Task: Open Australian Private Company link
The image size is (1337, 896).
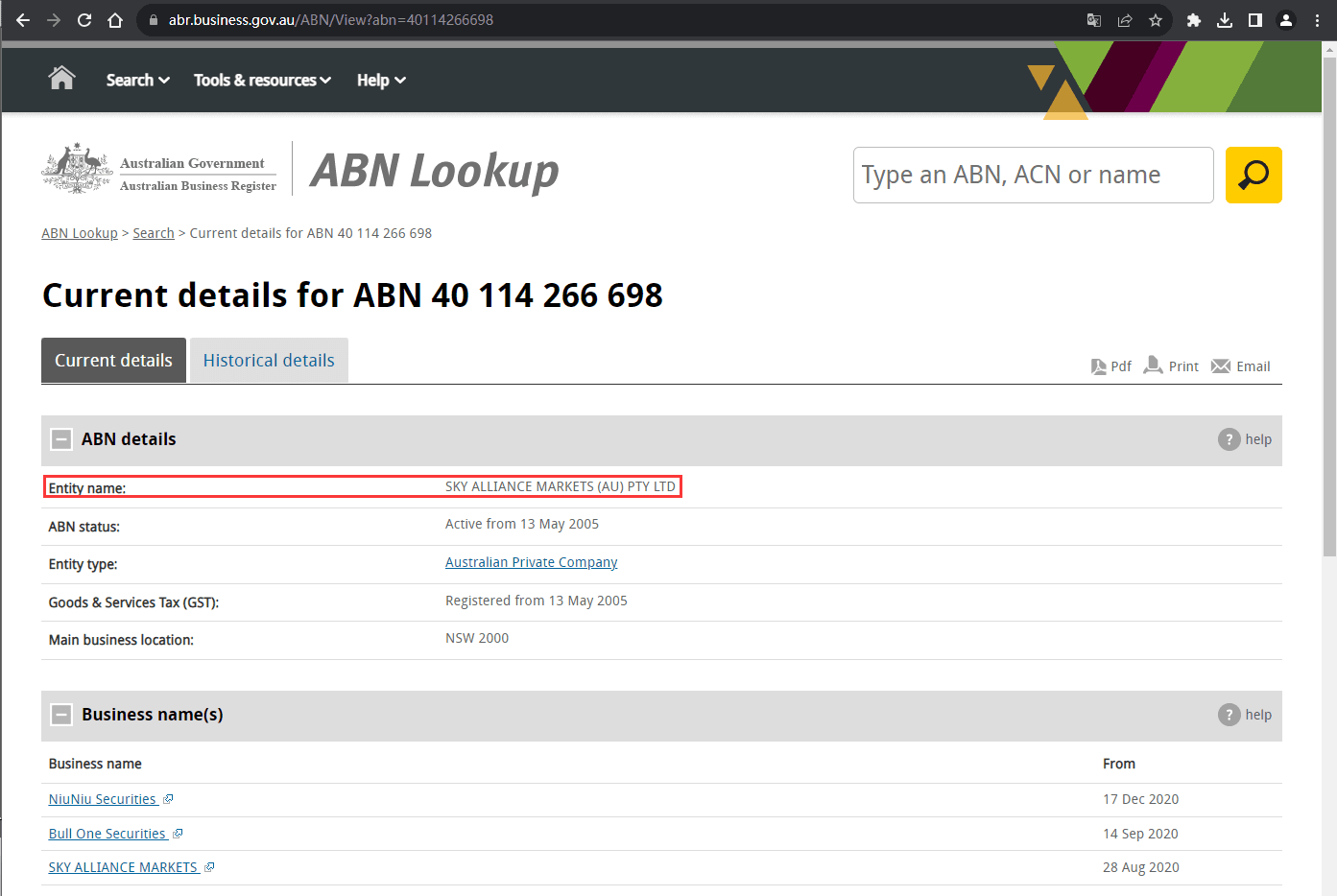Action: tap(531, 562)
